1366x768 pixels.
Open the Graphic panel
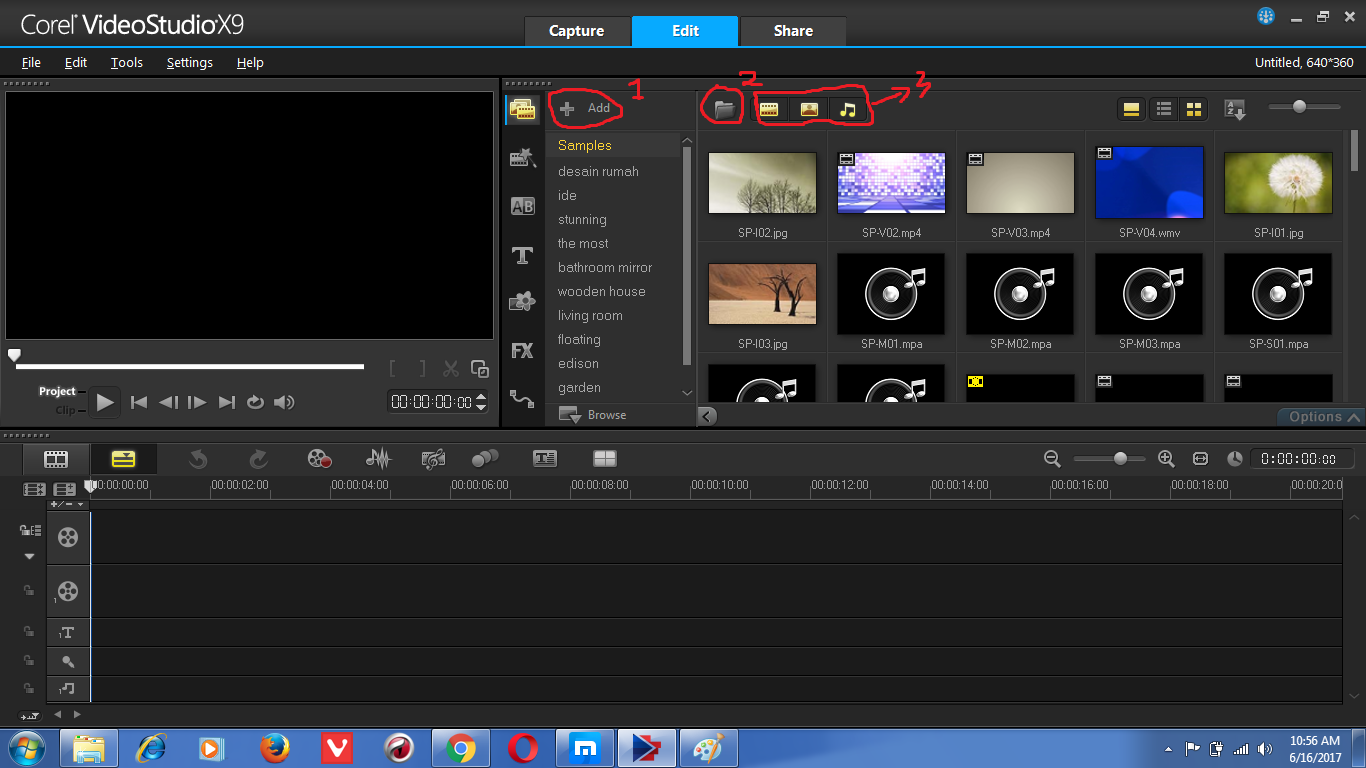click(x=523, y=303)
